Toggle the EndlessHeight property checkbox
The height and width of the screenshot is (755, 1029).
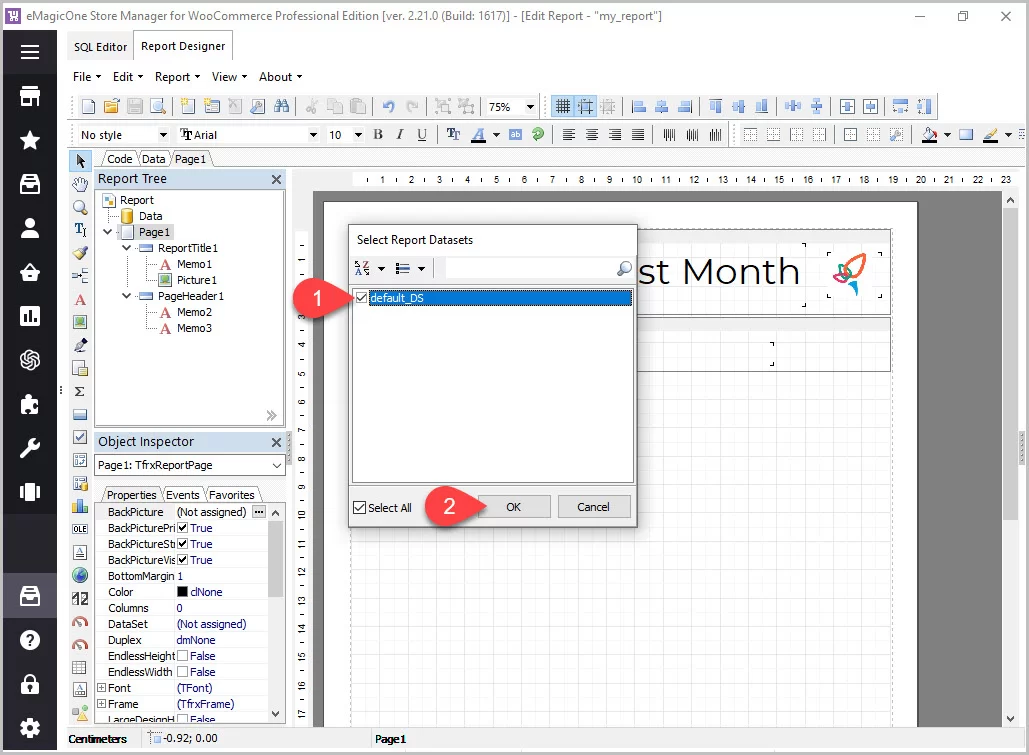[182, 656]
